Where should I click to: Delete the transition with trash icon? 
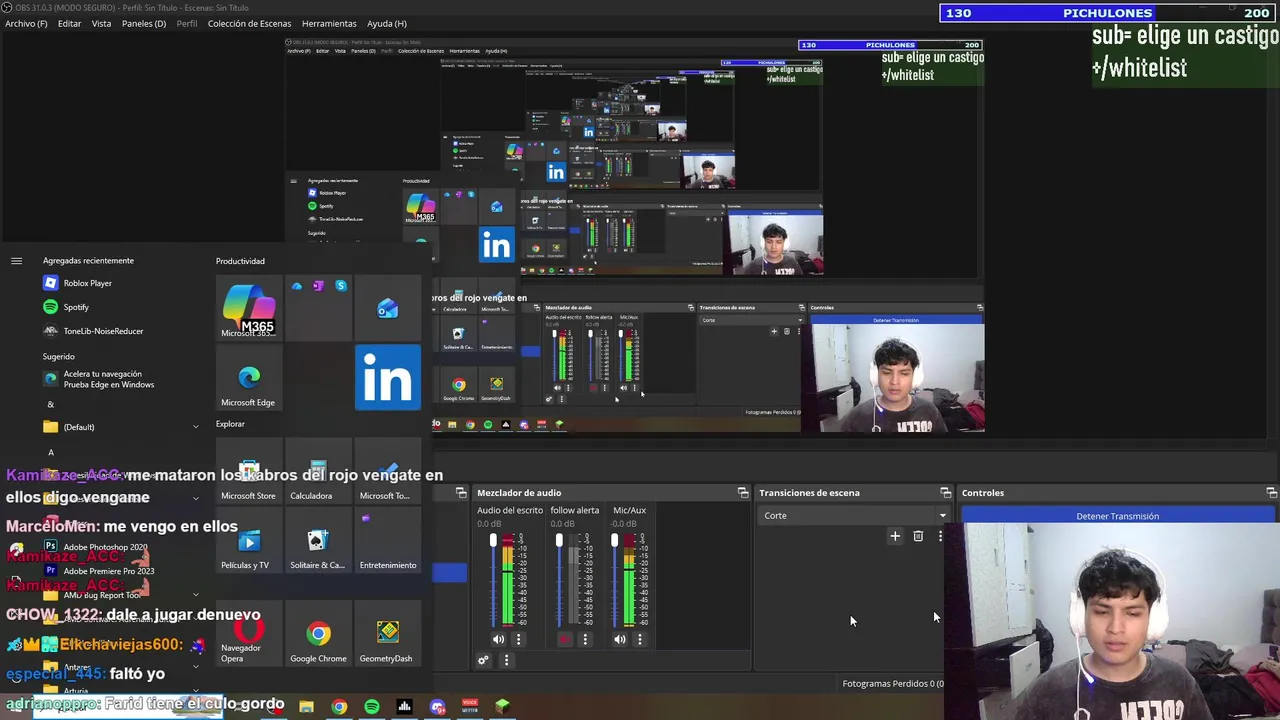point(918,536)
